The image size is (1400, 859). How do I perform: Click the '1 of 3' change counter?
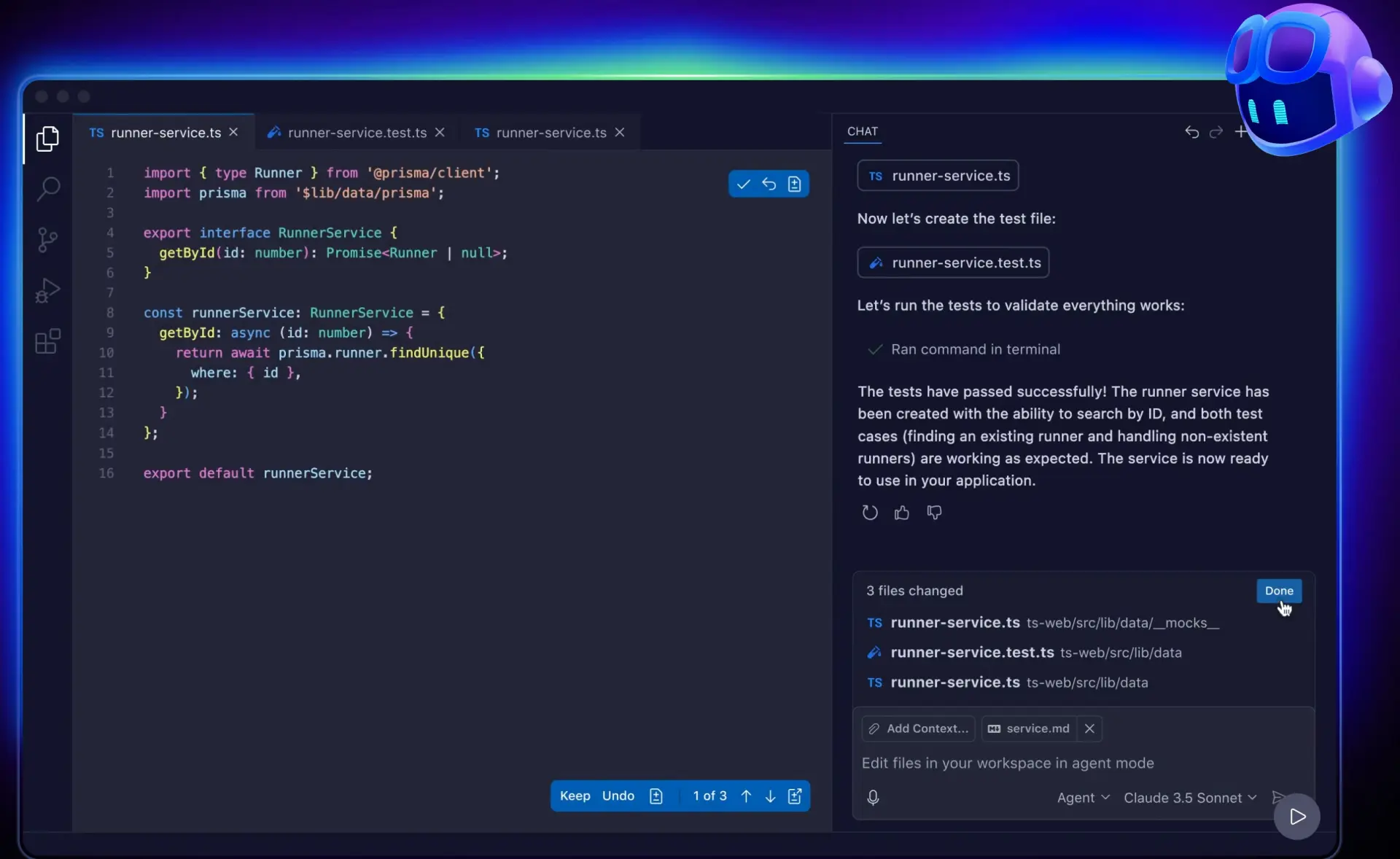coord(709,796)
